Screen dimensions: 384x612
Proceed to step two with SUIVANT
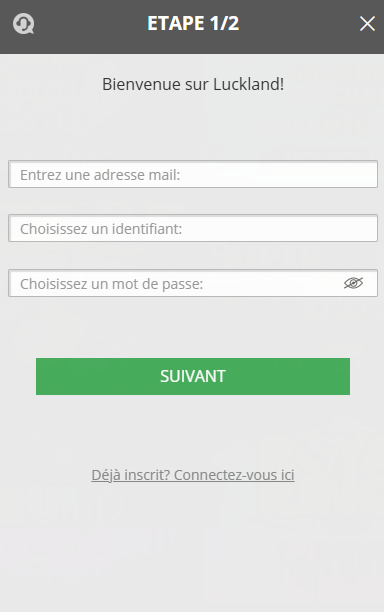tap(193, 376)
